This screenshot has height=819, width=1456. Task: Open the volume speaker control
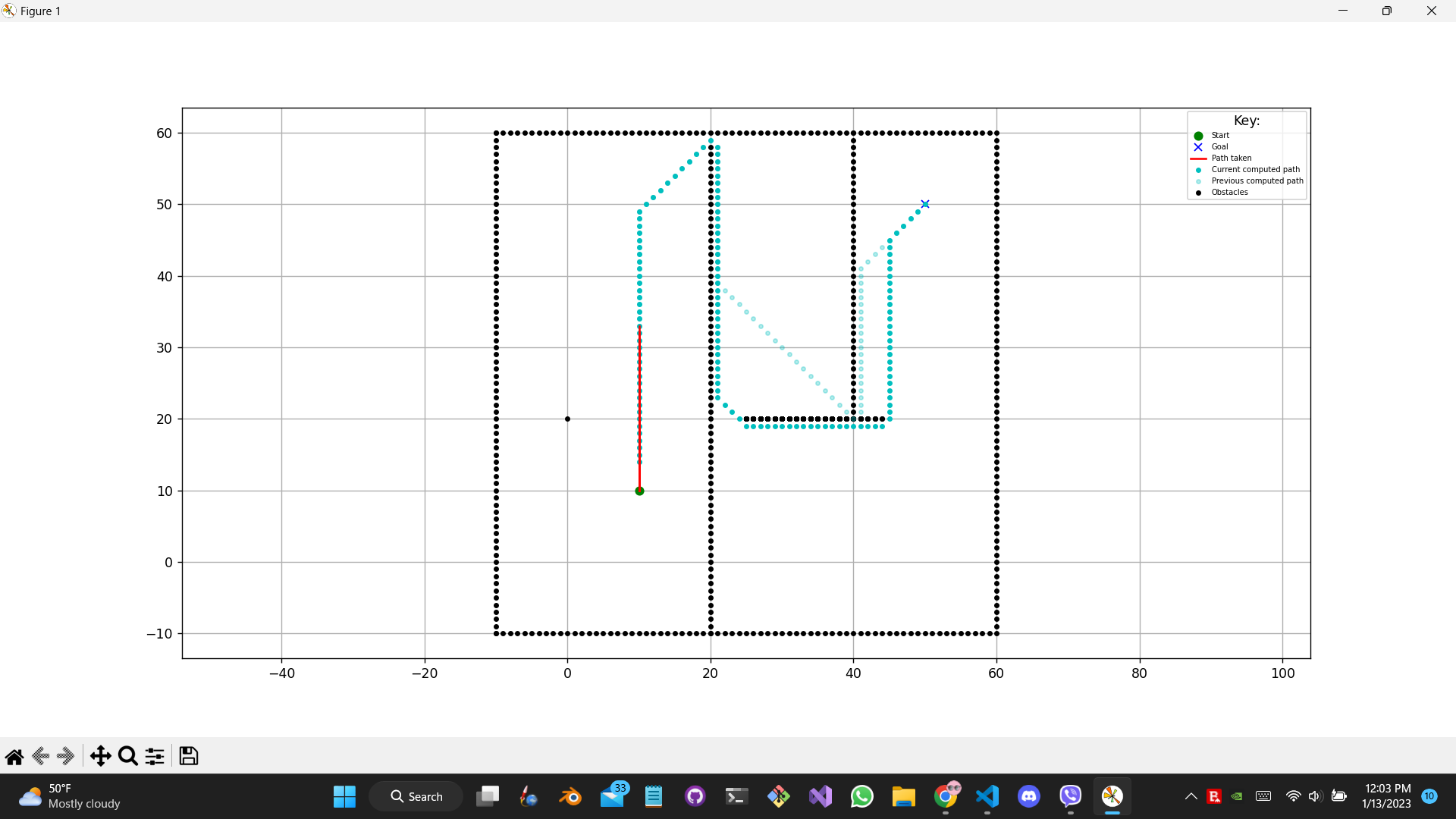click(1315, 796)
